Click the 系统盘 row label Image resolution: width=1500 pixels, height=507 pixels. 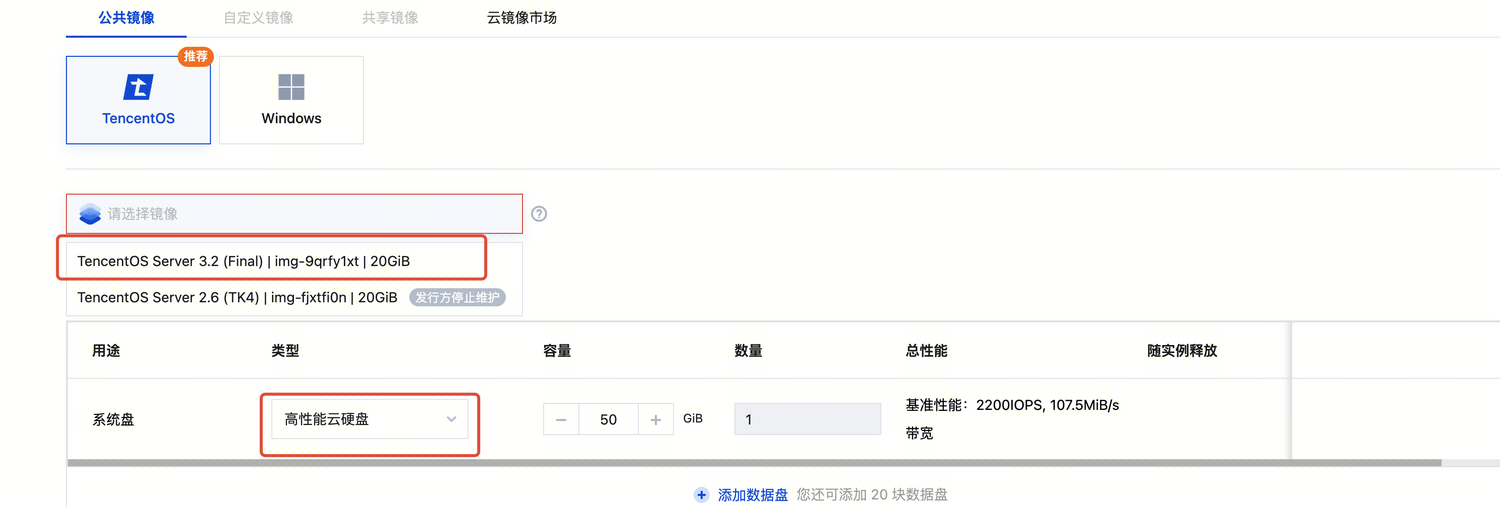tap(113, 420)
